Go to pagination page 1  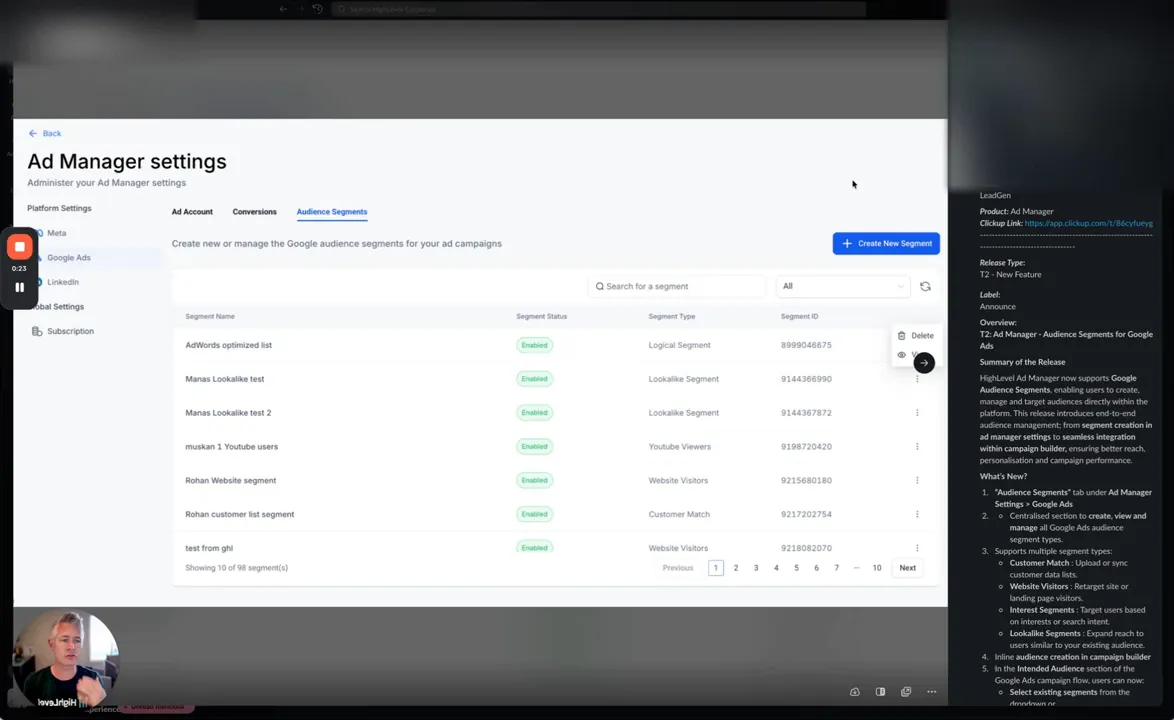(x=716, y=568)
